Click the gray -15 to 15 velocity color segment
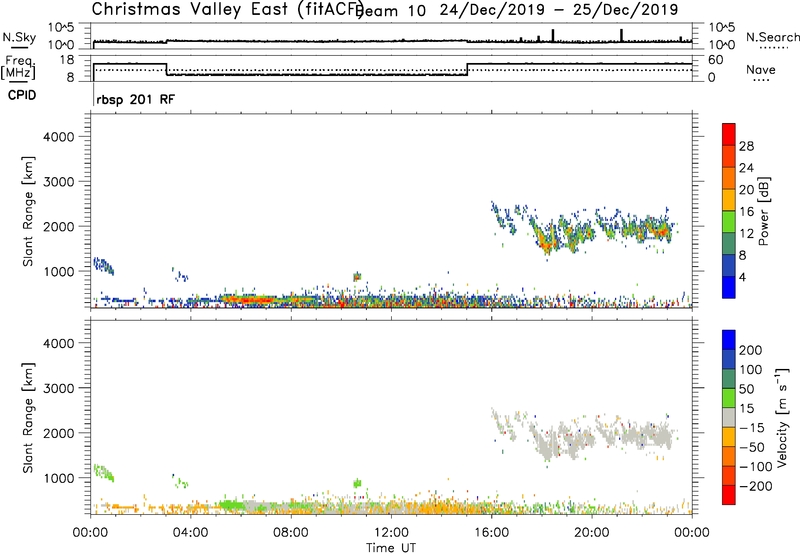Viewport: 800px width, 554px height. (x=729, y=418)
